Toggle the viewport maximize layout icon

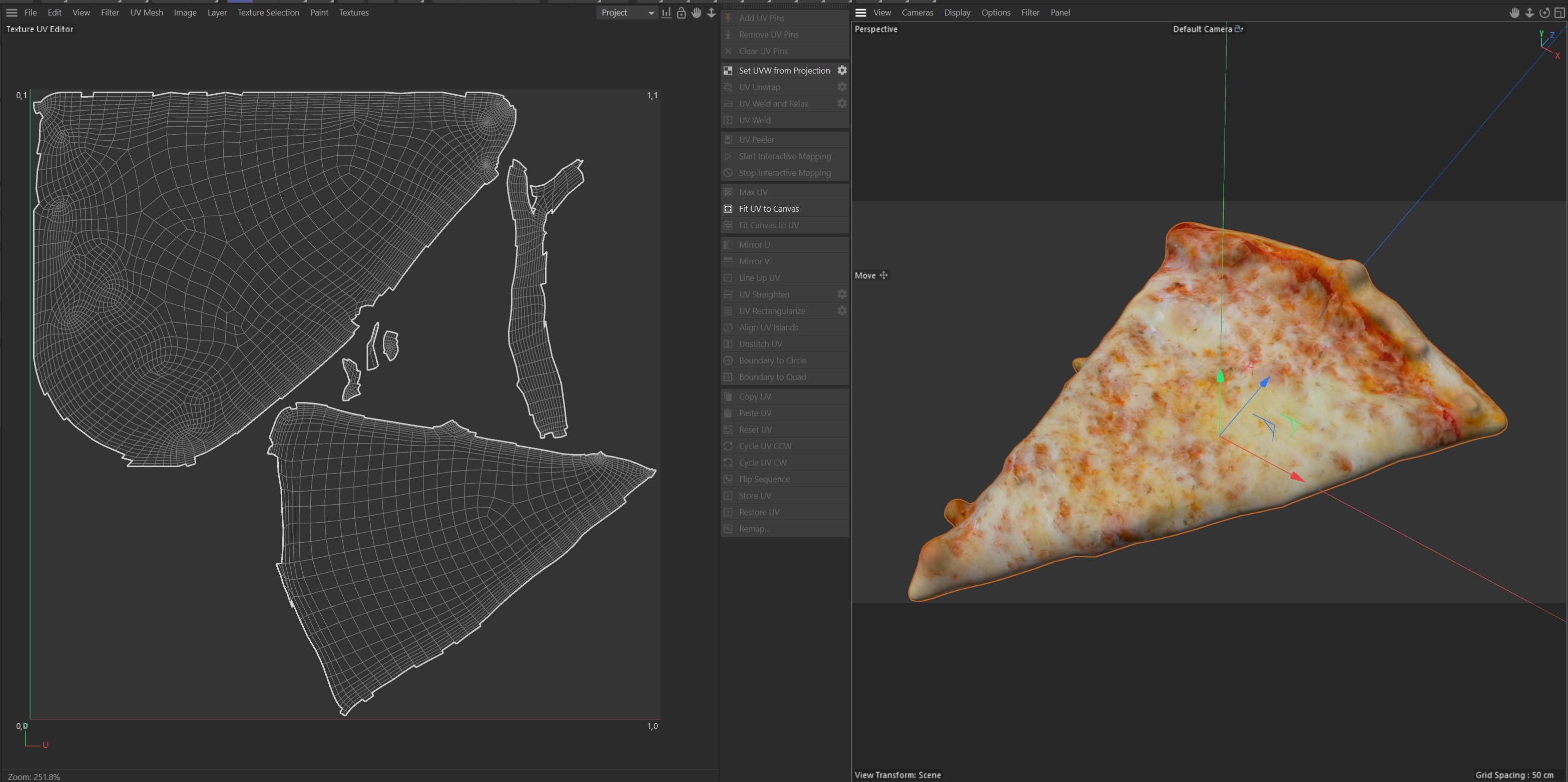pyautogui.click(x=1559, y=13)
